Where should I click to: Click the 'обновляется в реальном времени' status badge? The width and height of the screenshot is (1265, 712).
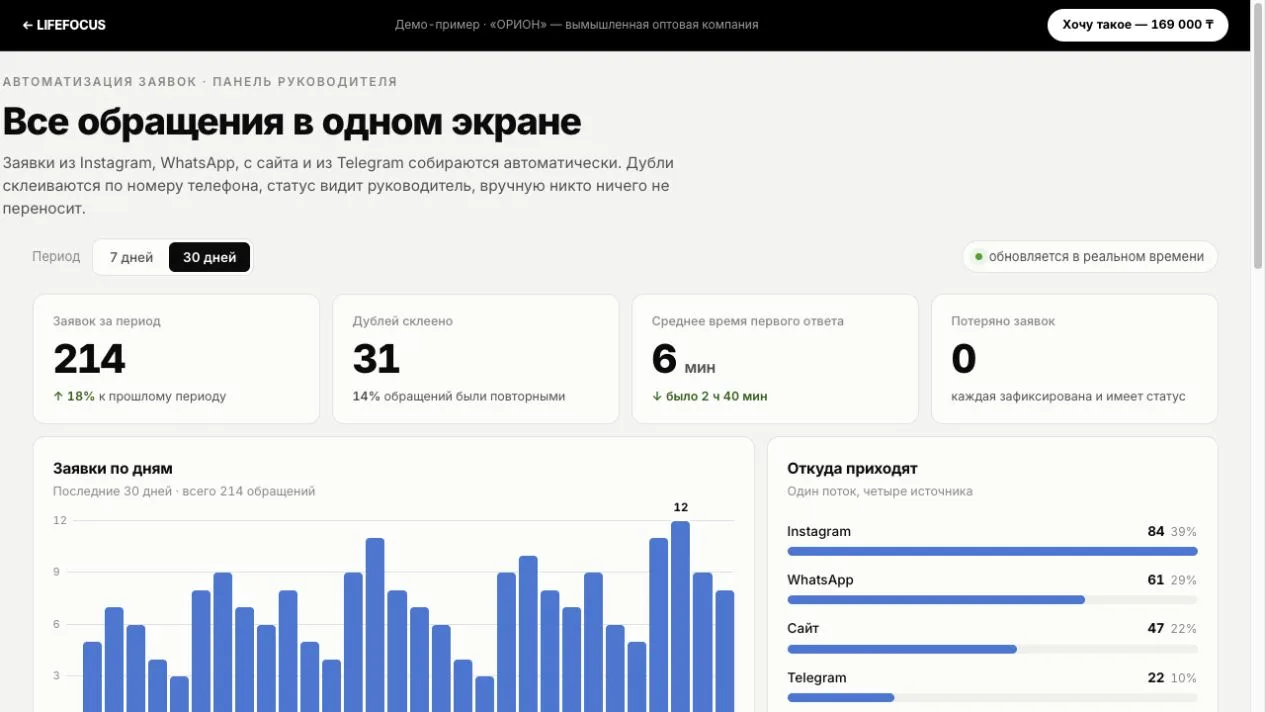point(1090,257)
